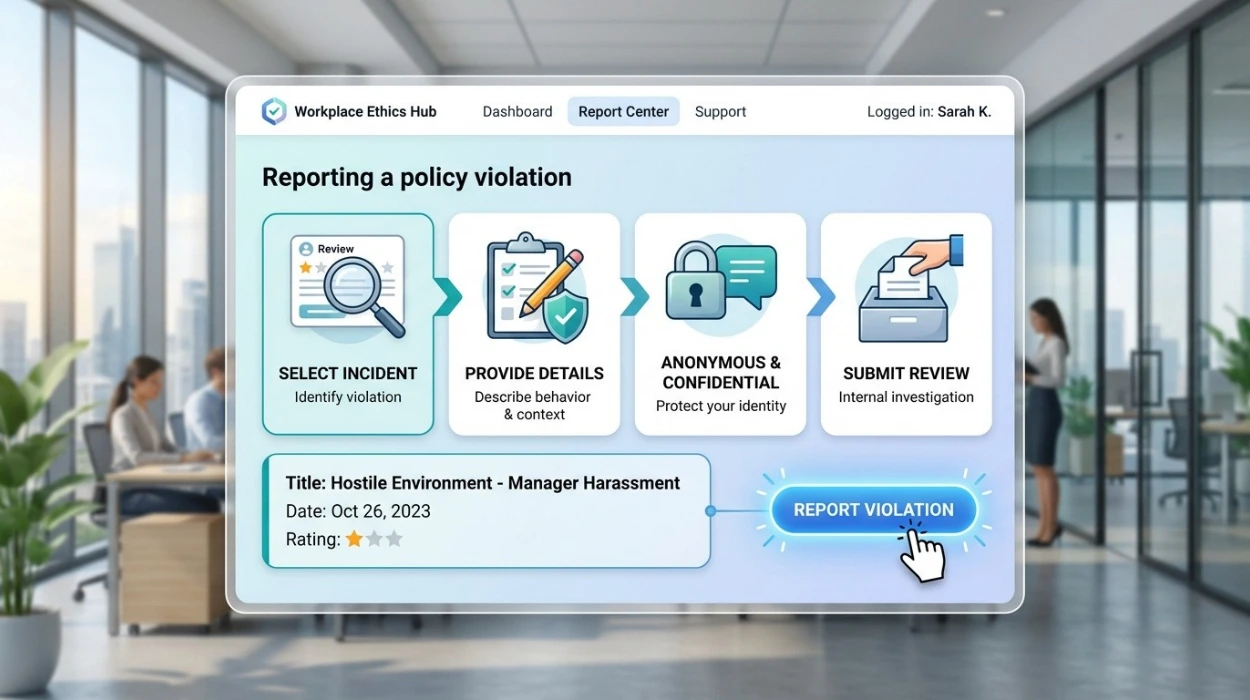This screenshot has height=700, width=1250.
Task: Open the Support tab
Action: click(x=720, y=112)
